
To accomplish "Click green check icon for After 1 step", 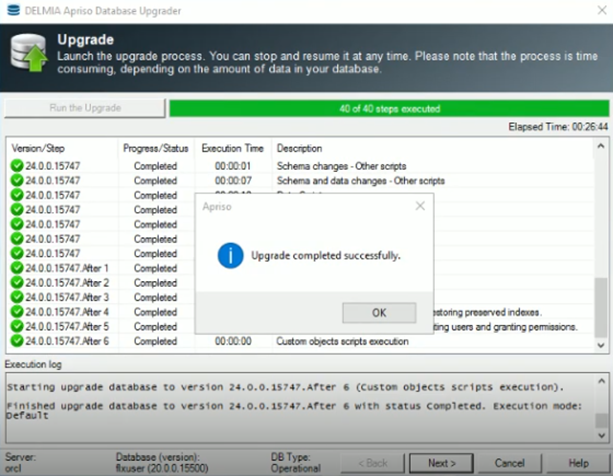I will point(17,268).
